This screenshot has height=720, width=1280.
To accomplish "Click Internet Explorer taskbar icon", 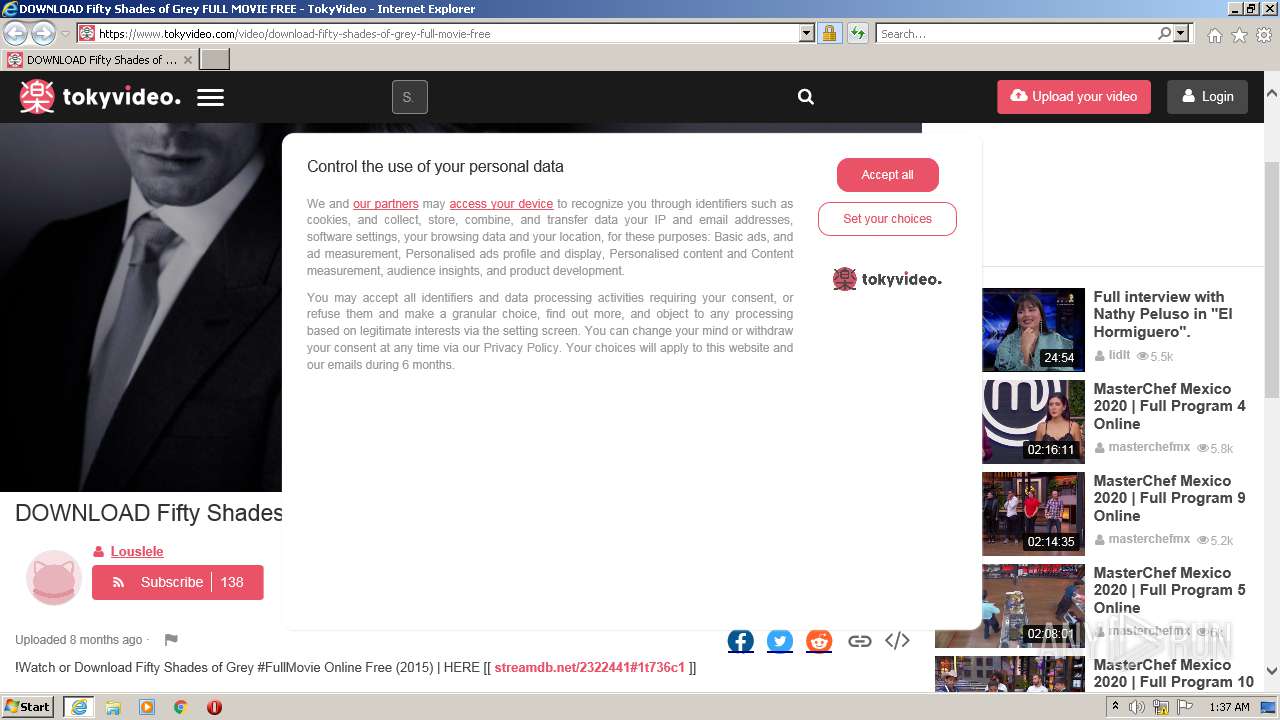I will [x=78, y=707].
